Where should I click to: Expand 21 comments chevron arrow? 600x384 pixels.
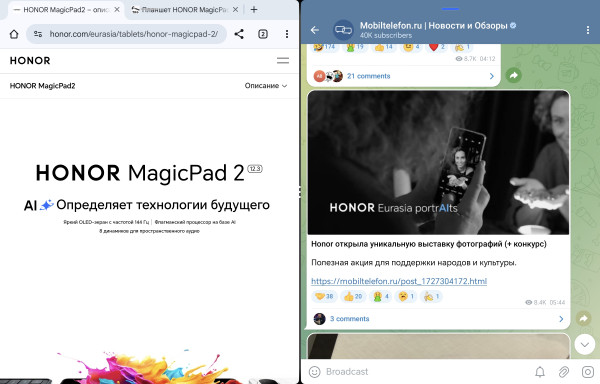point(492,76)
